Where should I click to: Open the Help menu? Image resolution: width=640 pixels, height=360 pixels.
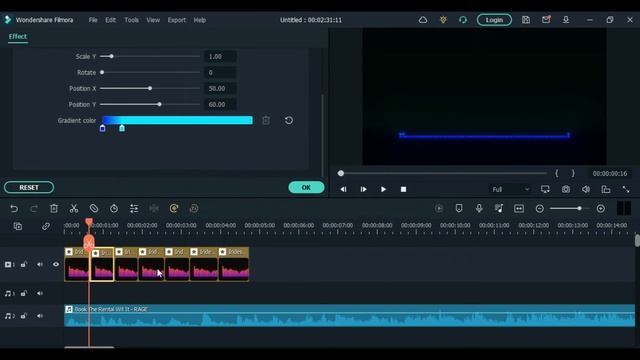click(200, 20)
